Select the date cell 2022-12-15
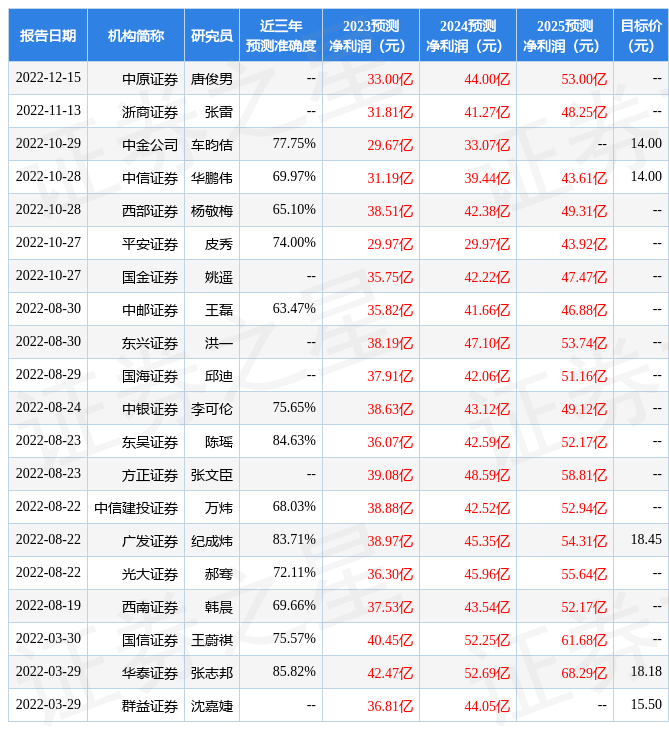The height and width of the screenshot is (730, 669). point(48,77)
